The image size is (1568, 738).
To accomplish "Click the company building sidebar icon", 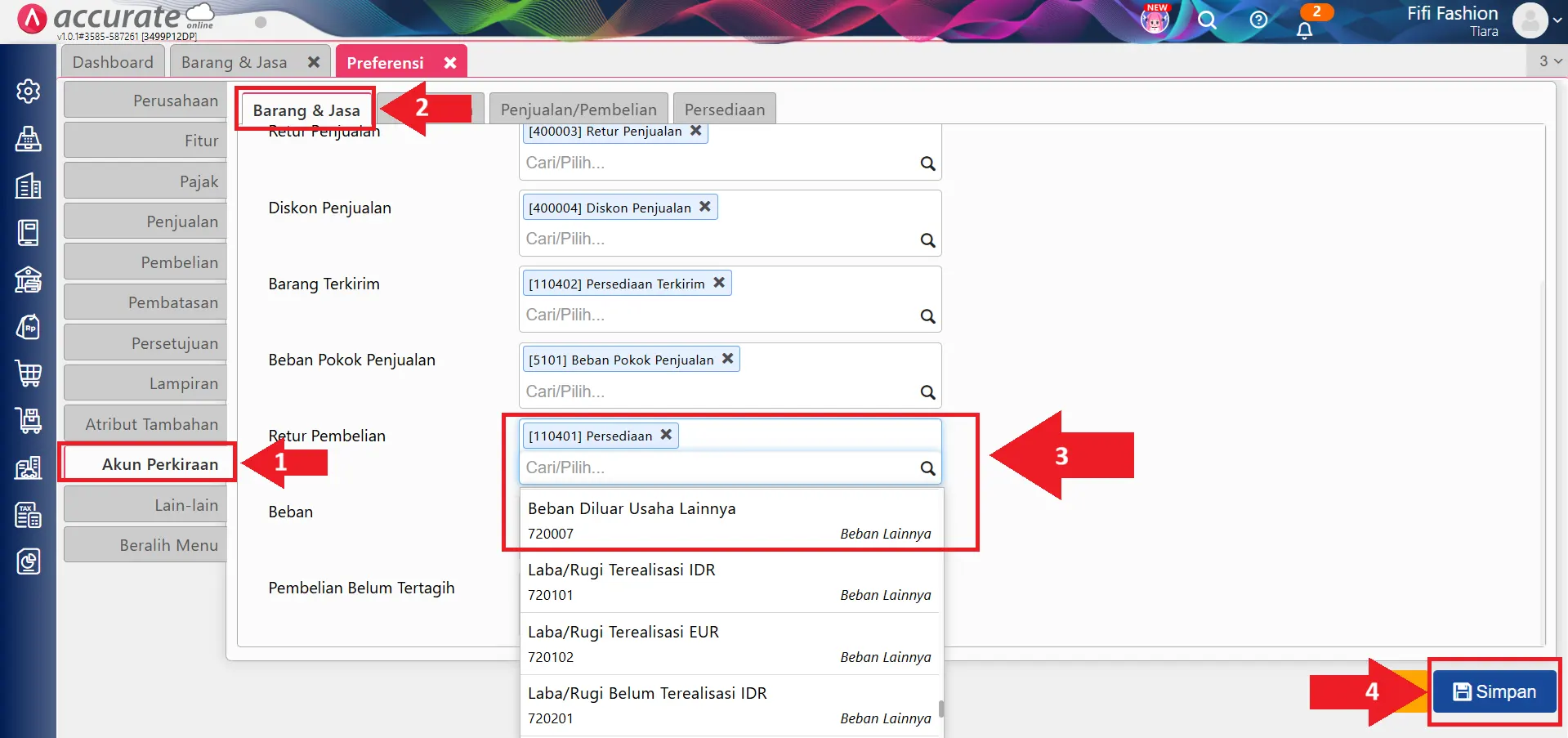I will coord(29,186).
